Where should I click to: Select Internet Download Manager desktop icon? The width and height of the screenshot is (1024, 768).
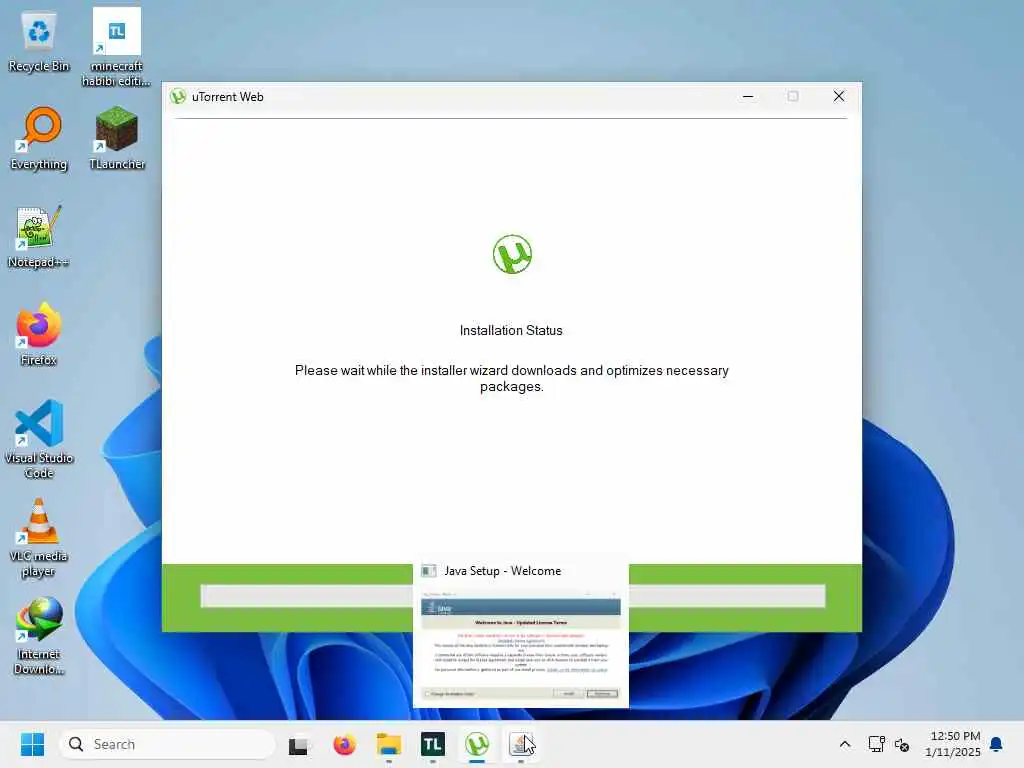(39, 635)
